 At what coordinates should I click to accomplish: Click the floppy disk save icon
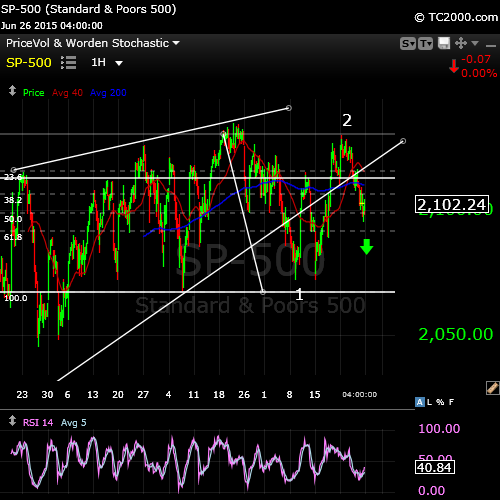point(444,43)
